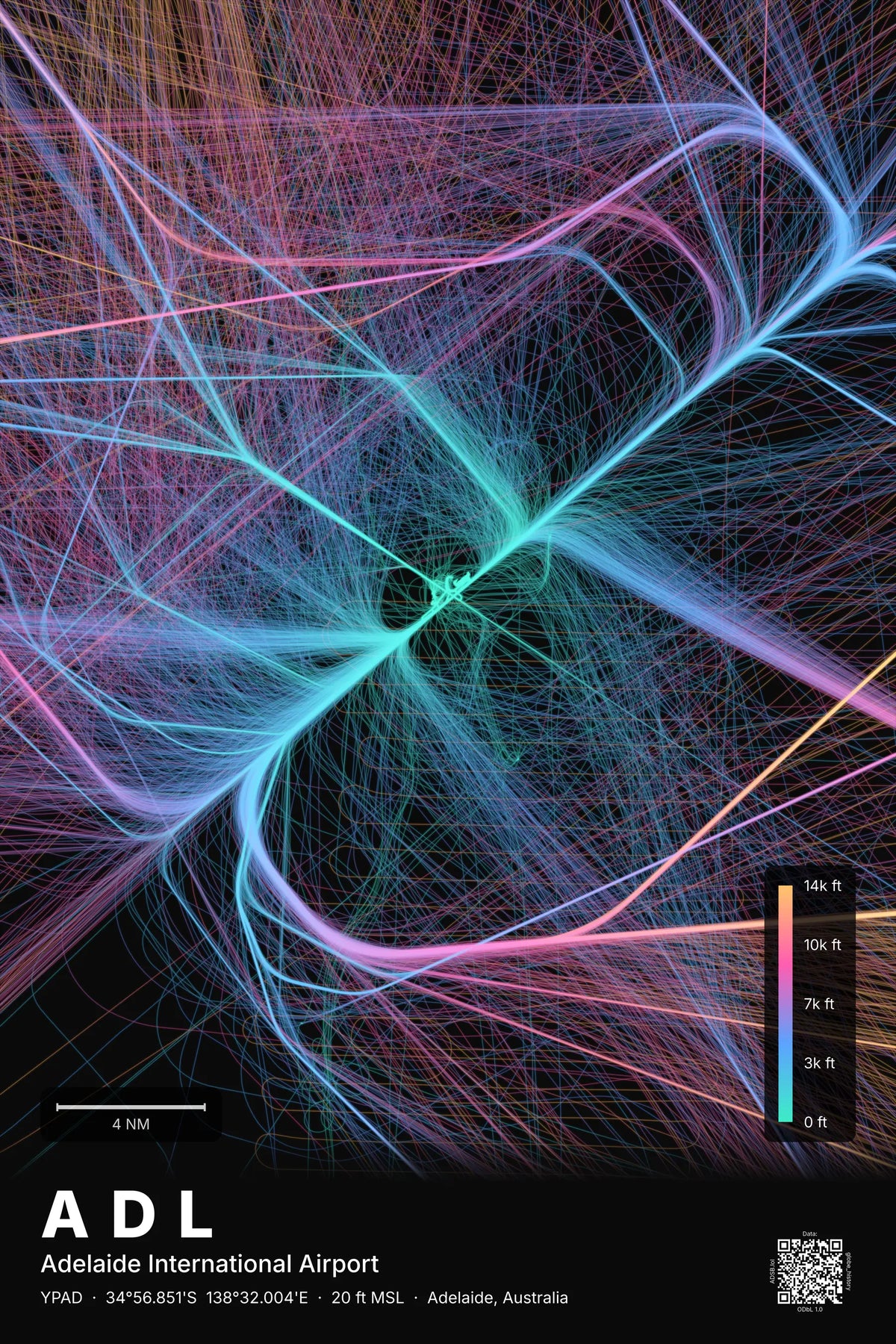Click the white scale bar line
This screenshot has width=896, height=1344.
[x=131, y=1107]
